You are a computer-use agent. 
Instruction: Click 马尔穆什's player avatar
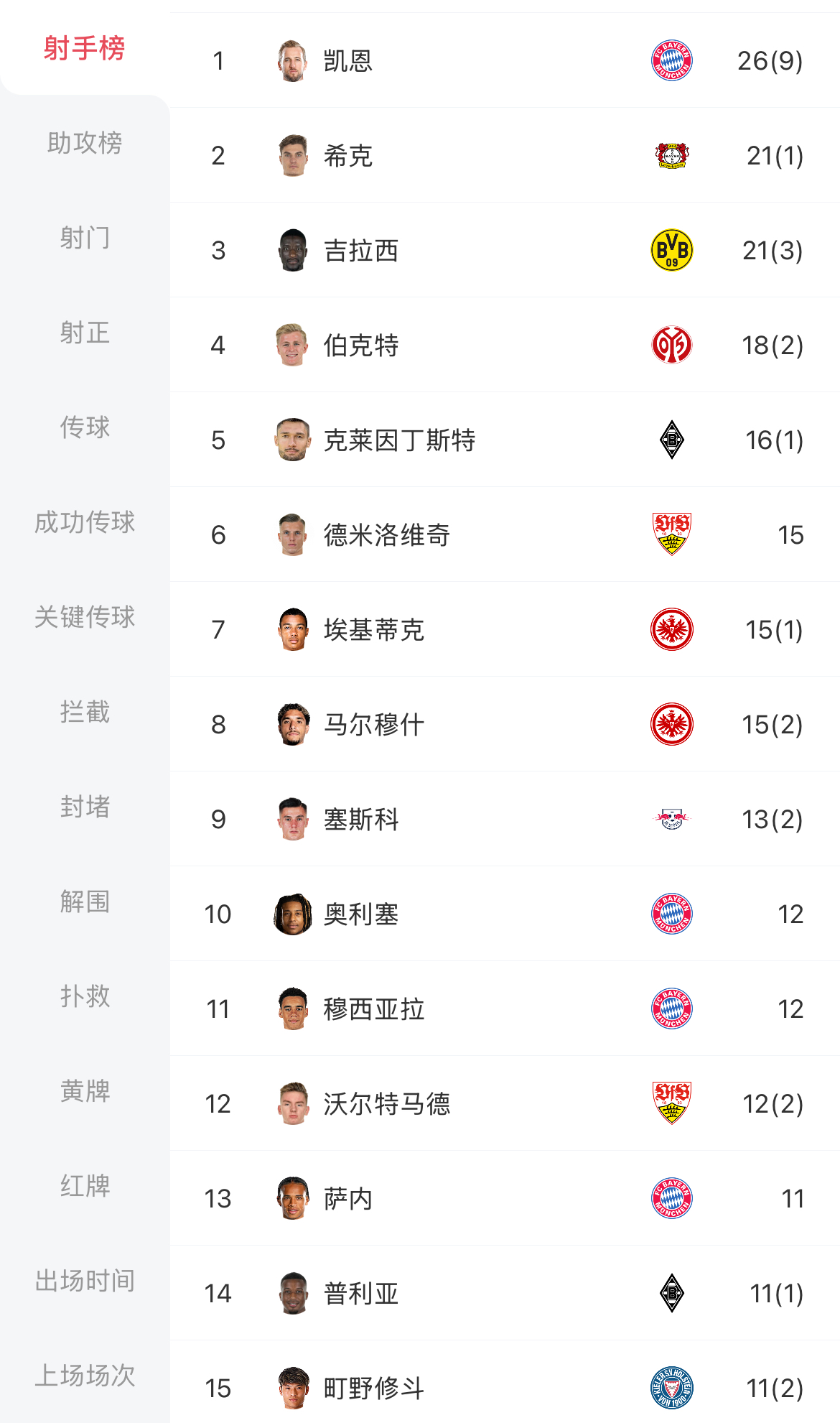[x=293, y=724]
